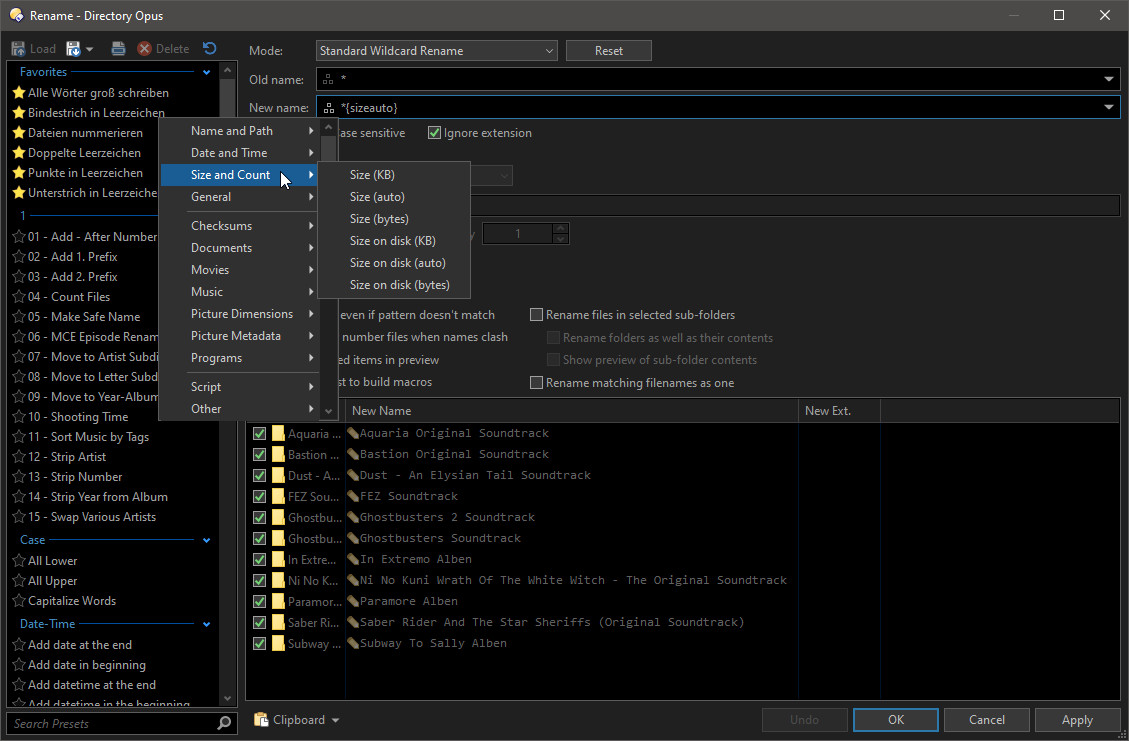This screenshot has height=741, width=1129.
Task: Open the Clipboard dropdown arrow
Action: pos(336,720)
